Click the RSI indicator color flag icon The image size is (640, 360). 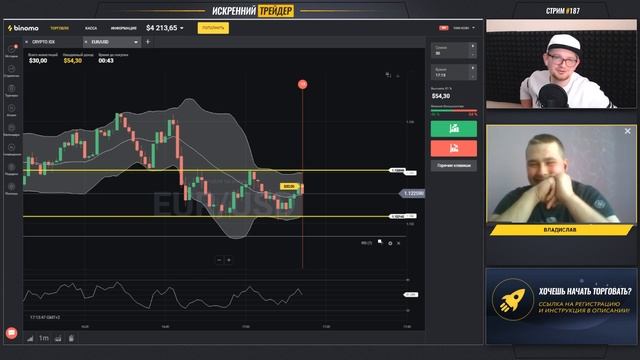click(x=380, y=242)
